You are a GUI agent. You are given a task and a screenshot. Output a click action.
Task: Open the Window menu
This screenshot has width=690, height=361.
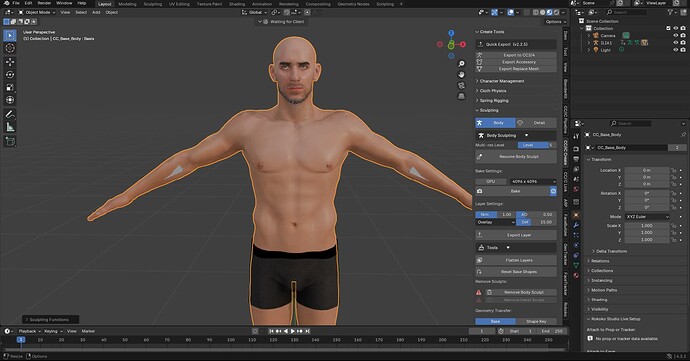pos(64,3)
